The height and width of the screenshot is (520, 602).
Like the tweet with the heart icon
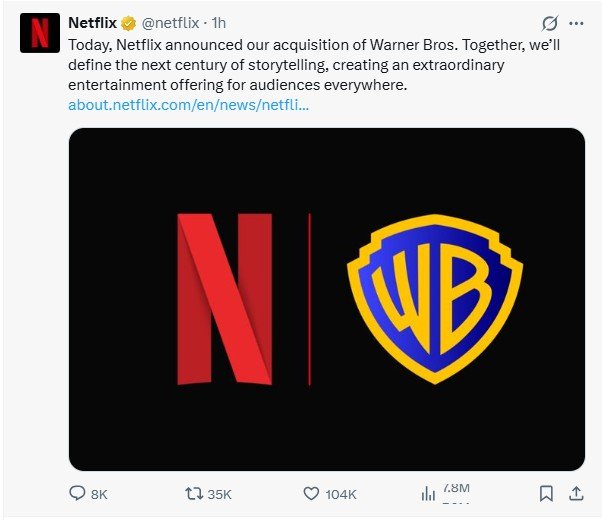pos(311,493)
